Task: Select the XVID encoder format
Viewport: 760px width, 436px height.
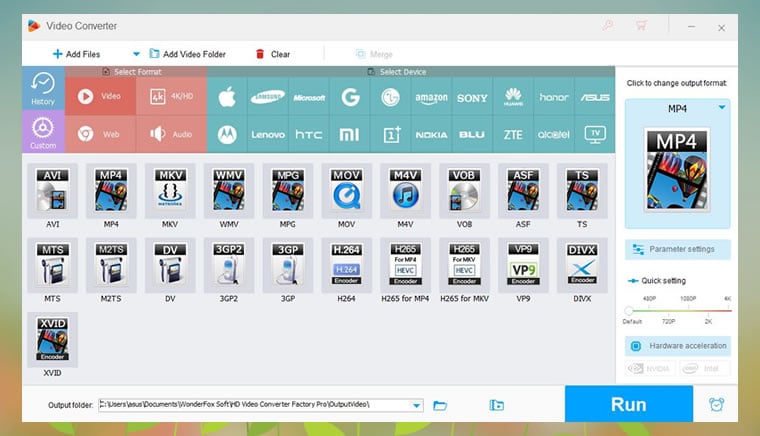Action: click(52, 339)
